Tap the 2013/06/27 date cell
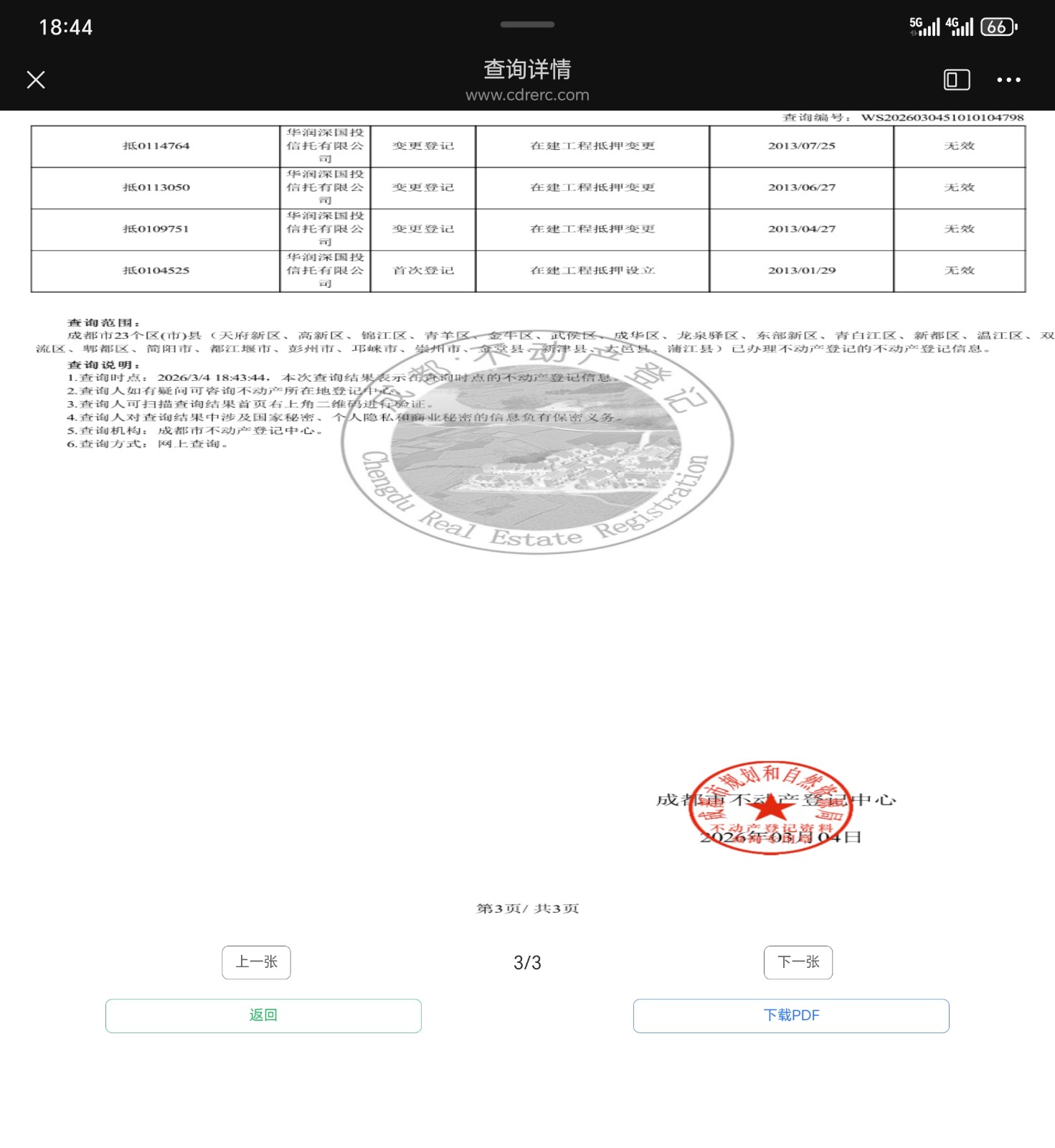This screenshot has height=1148, width=1055. coord(801,188)
